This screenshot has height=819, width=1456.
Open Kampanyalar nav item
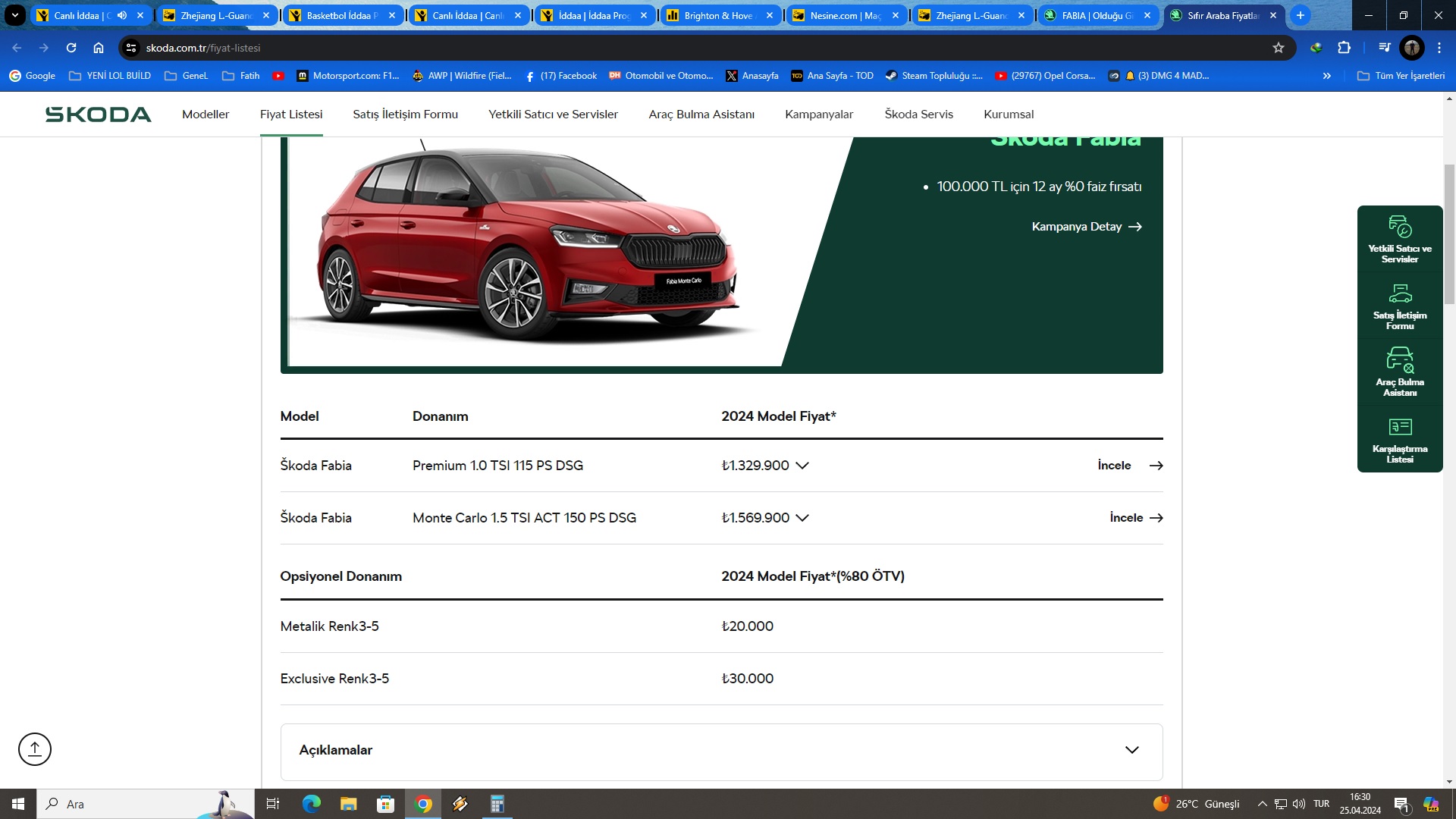click(819, 115)
